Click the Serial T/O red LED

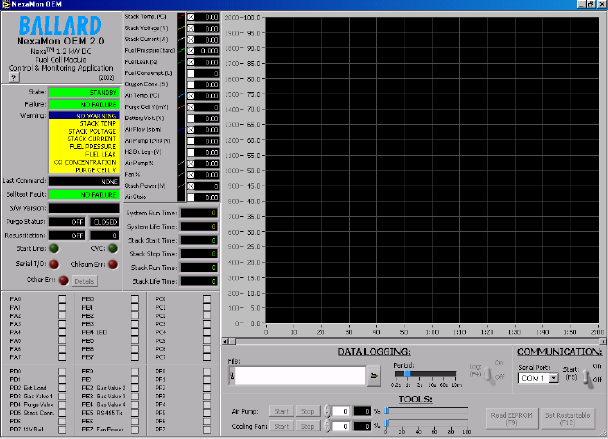coord(54,264)
